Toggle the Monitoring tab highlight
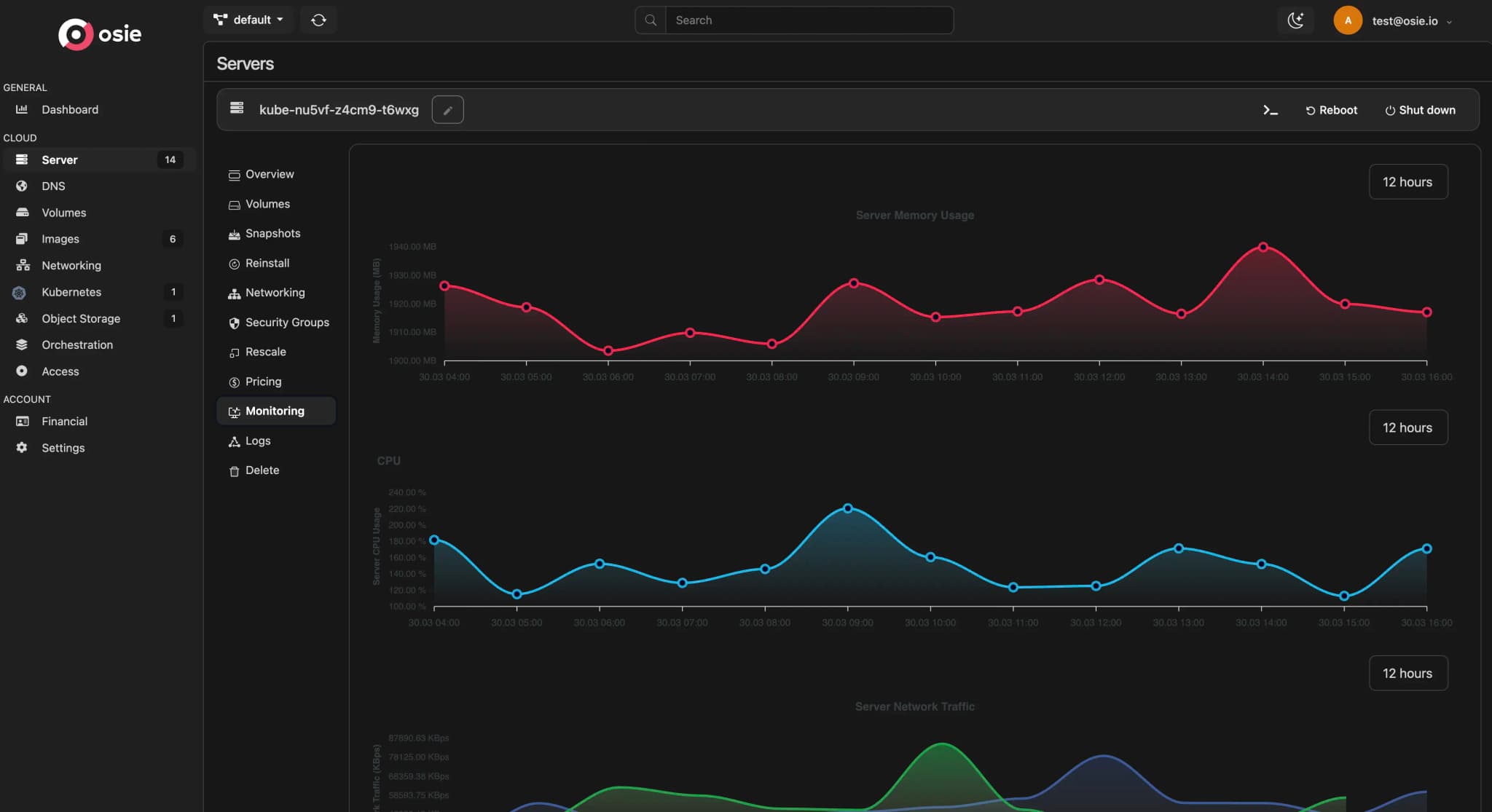The height and width of the screenshot is (812, 1492). pos(275,411)
